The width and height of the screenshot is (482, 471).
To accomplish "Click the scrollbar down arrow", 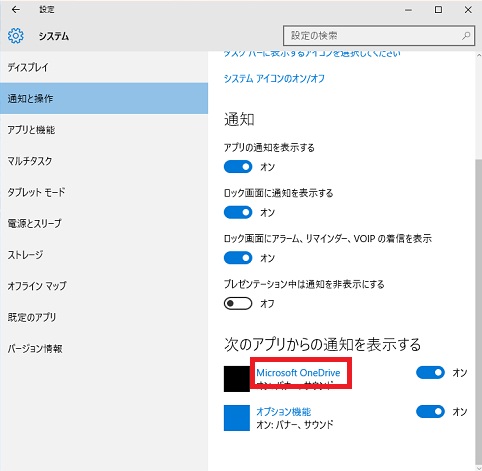I will (479, 467).
